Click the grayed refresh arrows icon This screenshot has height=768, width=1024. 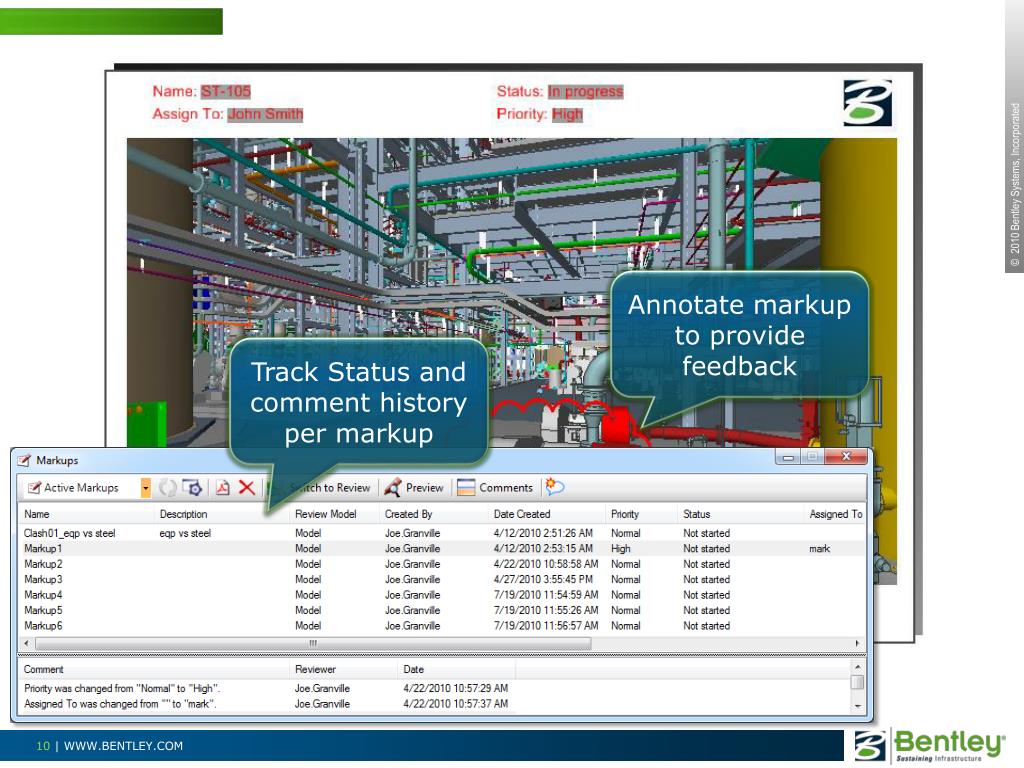coord(168,488)
